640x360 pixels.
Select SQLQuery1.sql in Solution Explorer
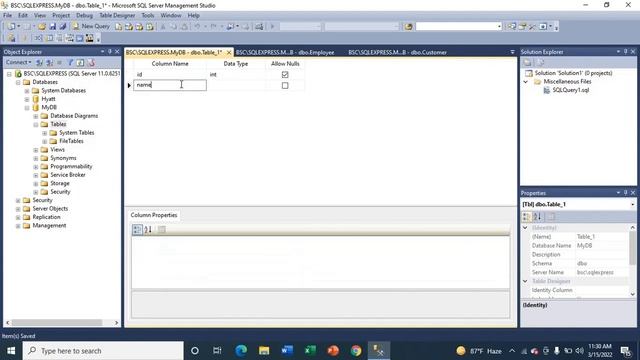coord(571,90)
